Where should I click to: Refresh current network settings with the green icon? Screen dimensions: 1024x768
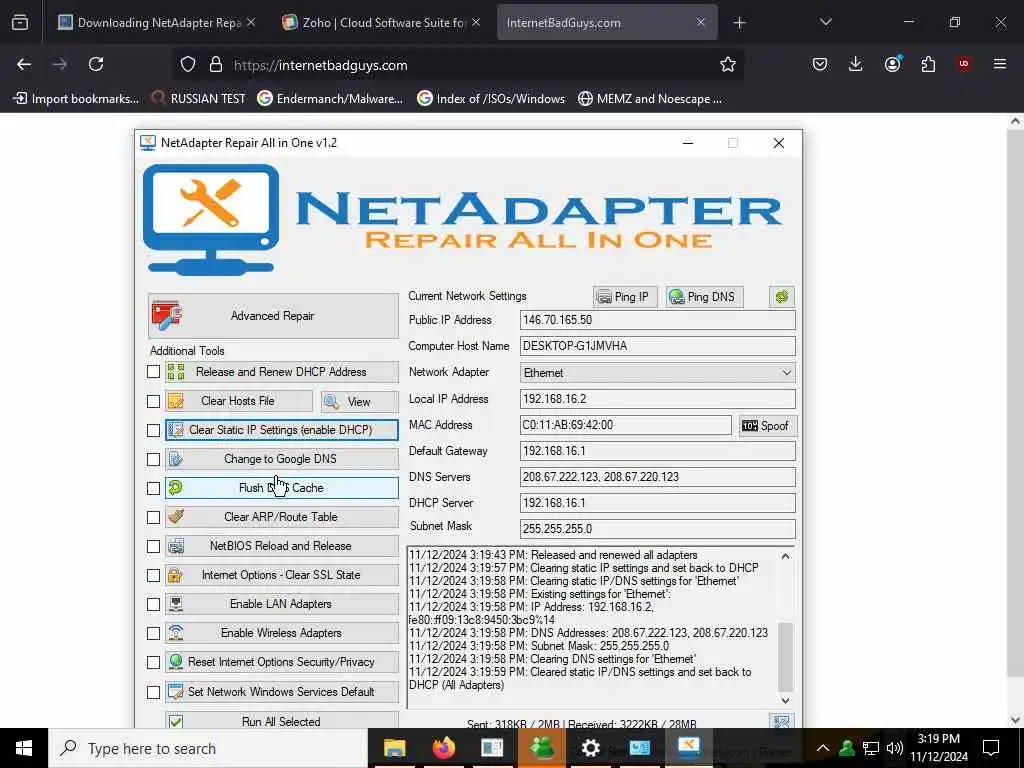point(782,296)
